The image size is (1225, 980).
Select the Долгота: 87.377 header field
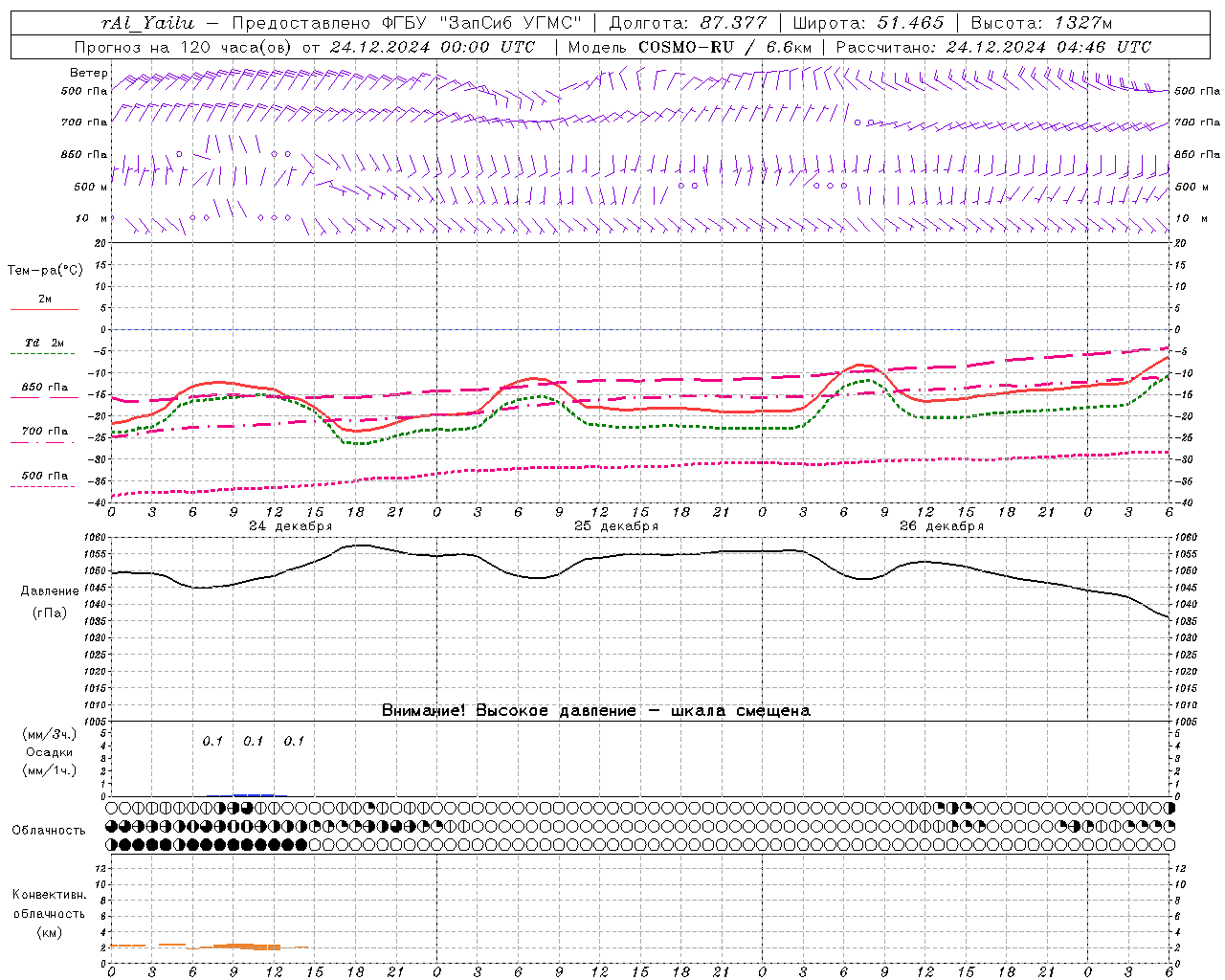687,23
